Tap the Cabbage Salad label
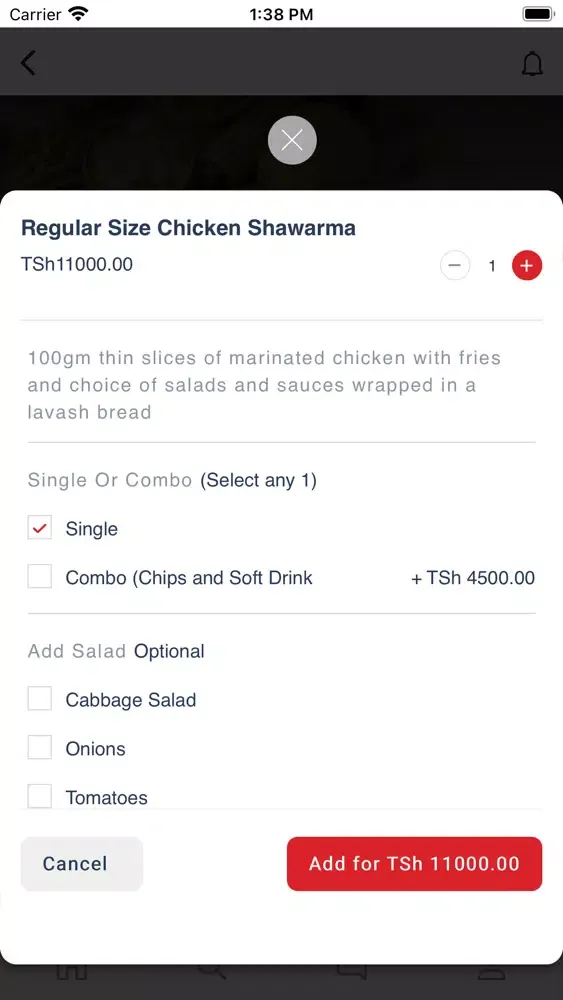Screen dimensions: 563x1000 131,700
